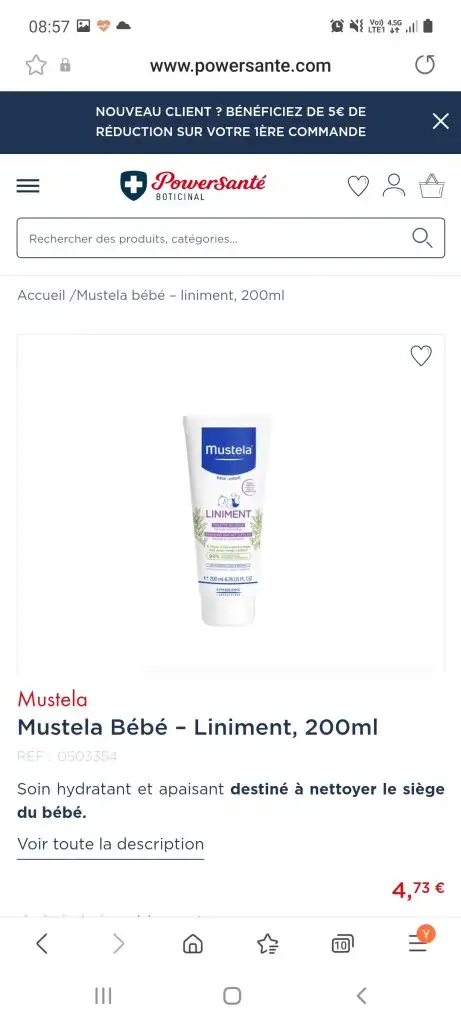Add product to favorites with heart toggle
Image resolution: width=461 pixels, height=1024 pixels.
click(421, 356)
